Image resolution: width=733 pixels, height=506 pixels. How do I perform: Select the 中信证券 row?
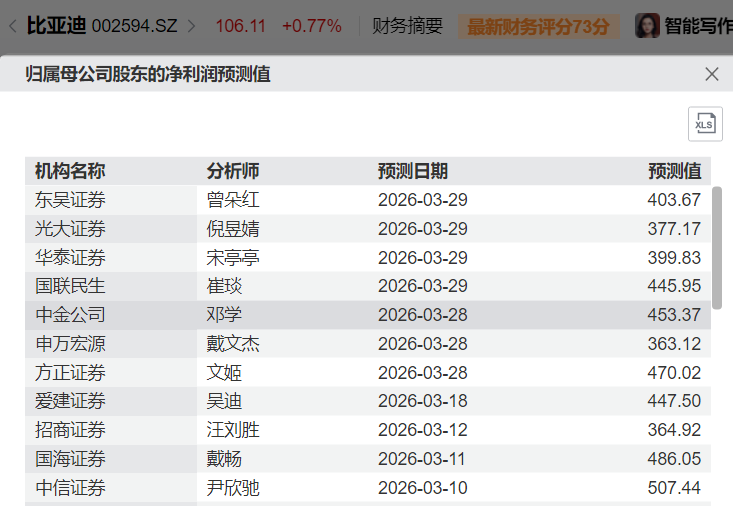[x=368, y=488]
